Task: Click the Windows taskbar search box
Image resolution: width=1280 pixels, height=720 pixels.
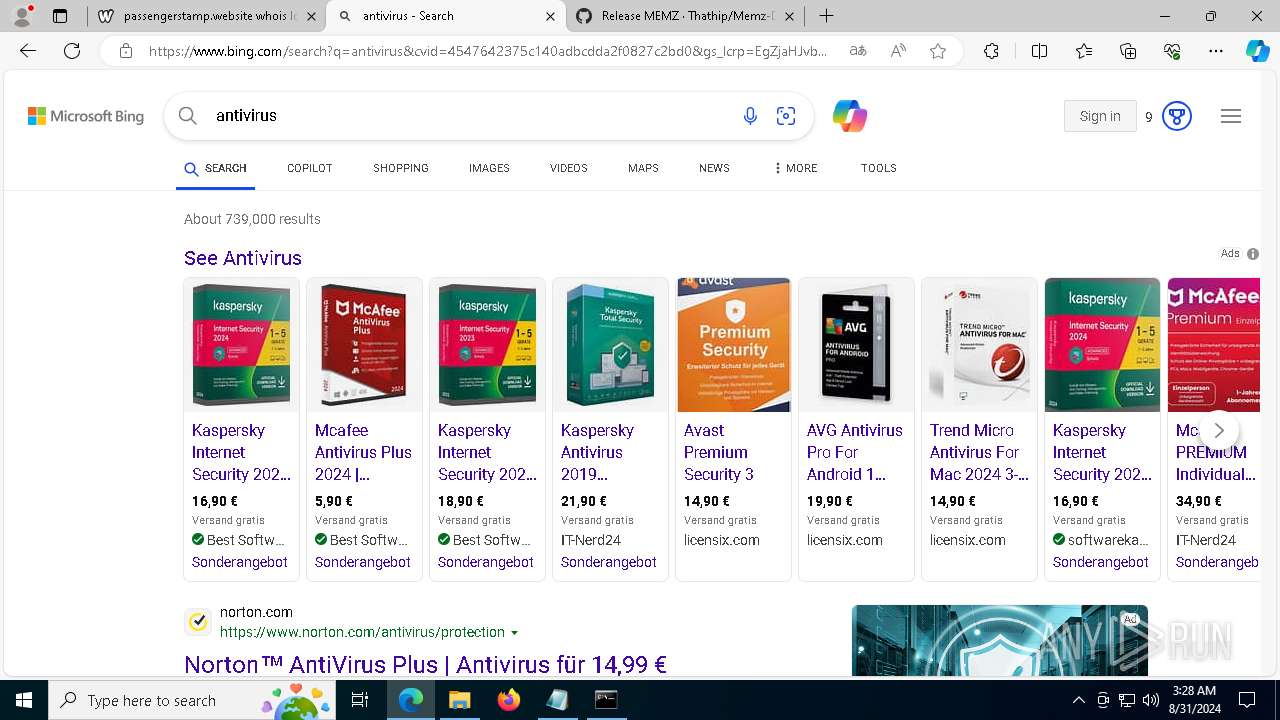Action: (x=192, y=700)
